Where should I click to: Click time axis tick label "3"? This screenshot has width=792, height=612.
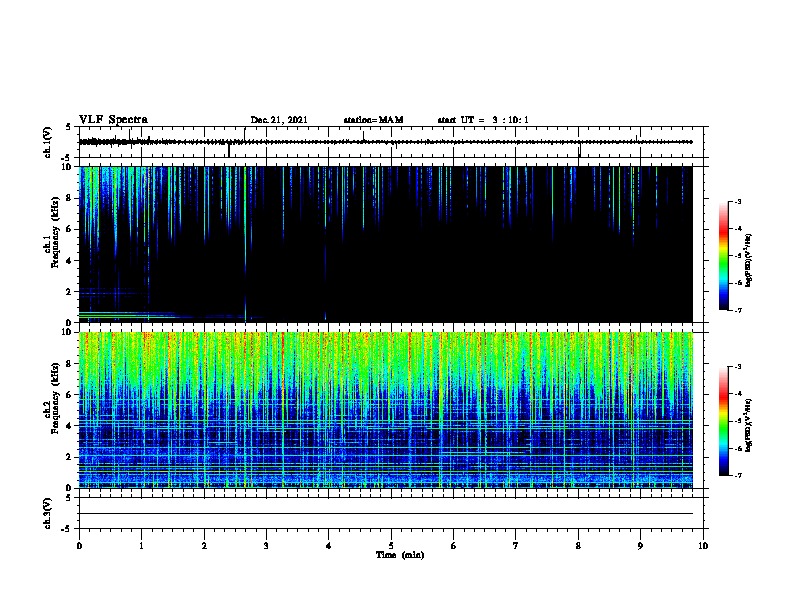266,546
